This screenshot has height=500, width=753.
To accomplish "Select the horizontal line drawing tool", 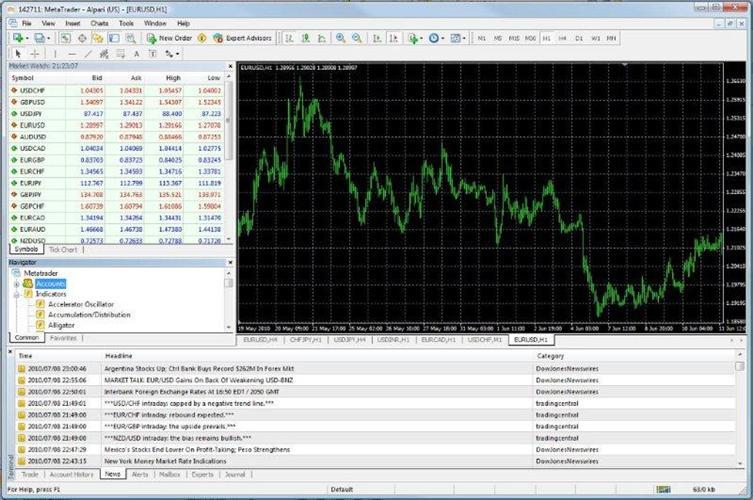I will (72, 54).
